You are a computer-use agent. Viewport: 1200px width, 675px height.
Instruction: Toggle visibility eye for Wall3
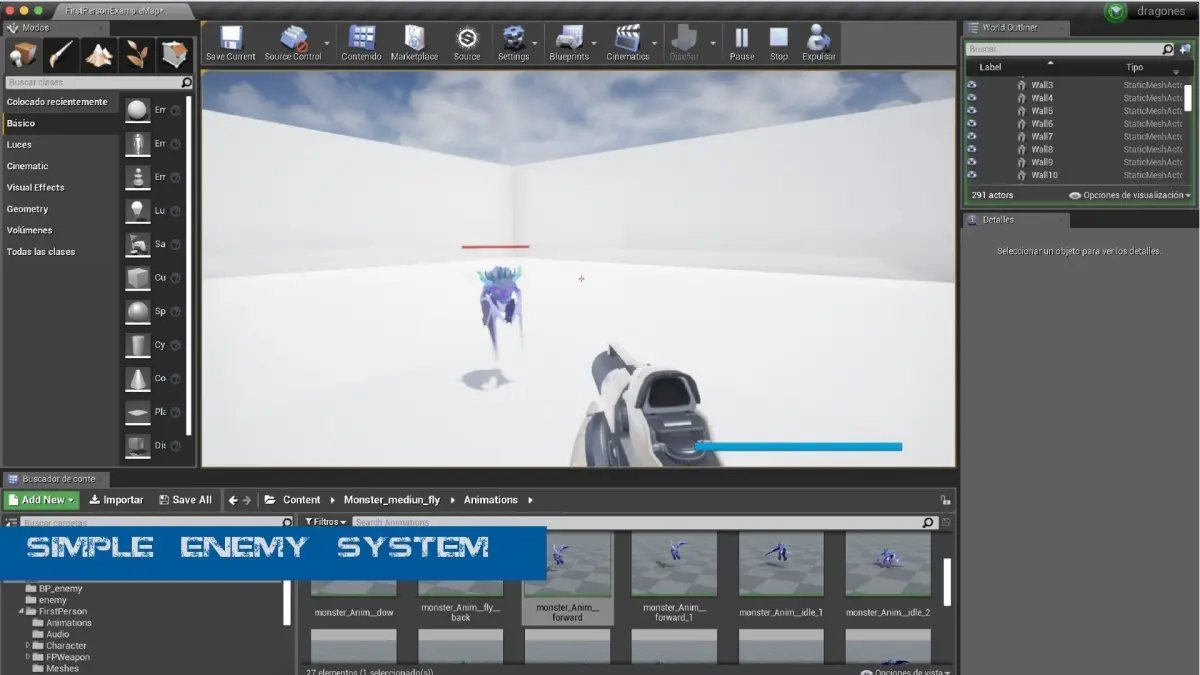click(x=971, y=85)
